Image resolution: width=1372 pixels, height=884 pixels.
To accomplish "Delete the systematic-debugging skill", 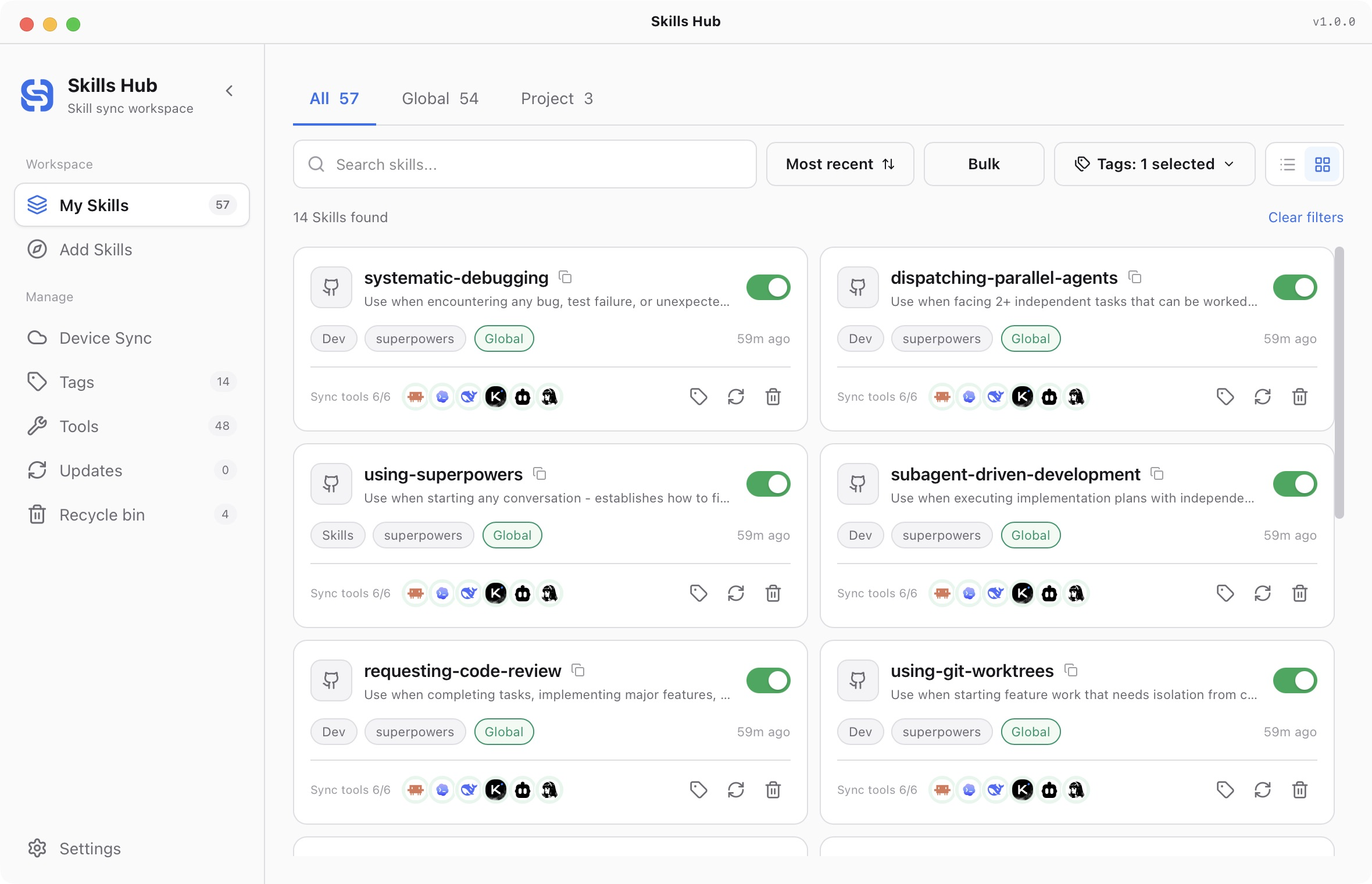I will tap(773, 397).
